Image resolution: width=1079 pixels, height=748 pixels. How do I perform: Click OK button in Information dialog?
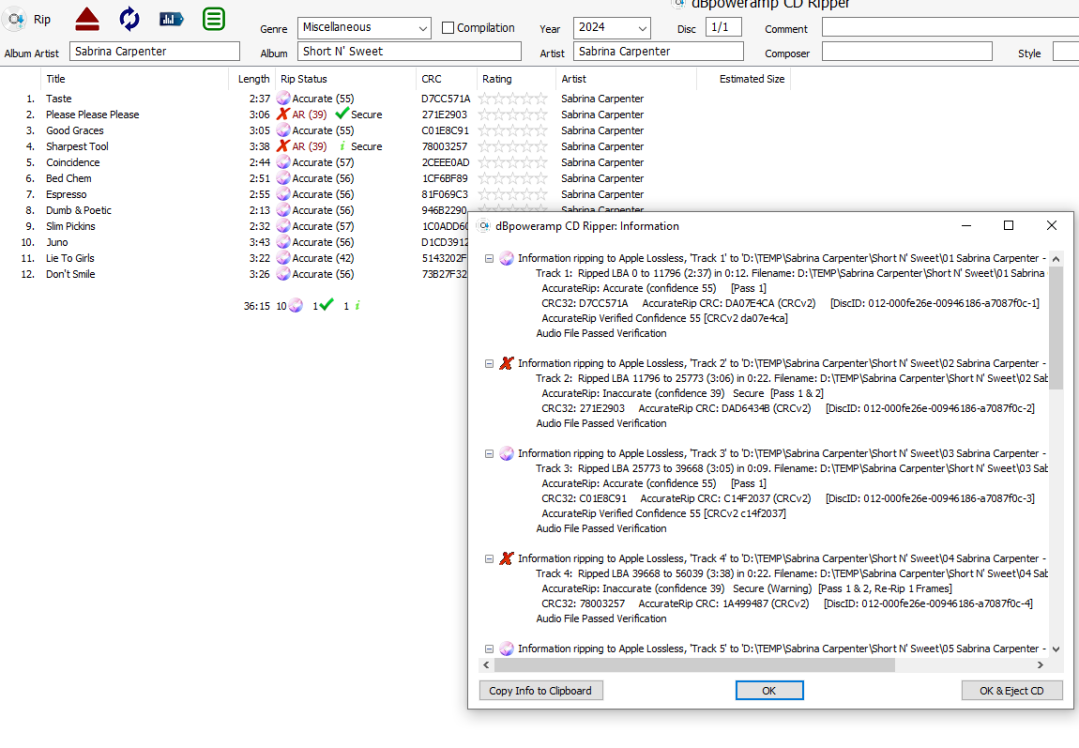click(x=769, y=690)
